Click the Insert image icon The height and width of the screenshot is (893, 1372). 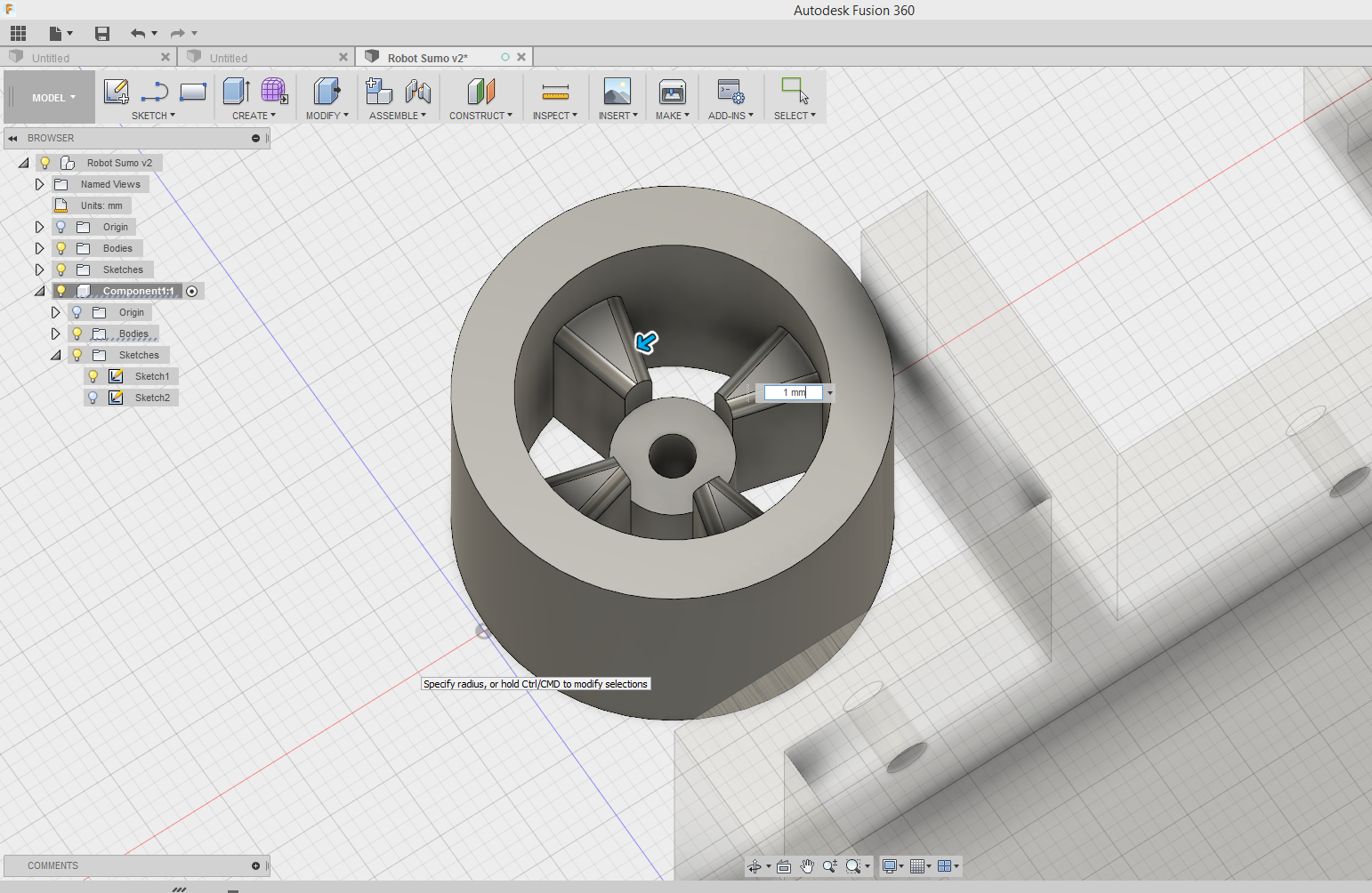point(617,90)
